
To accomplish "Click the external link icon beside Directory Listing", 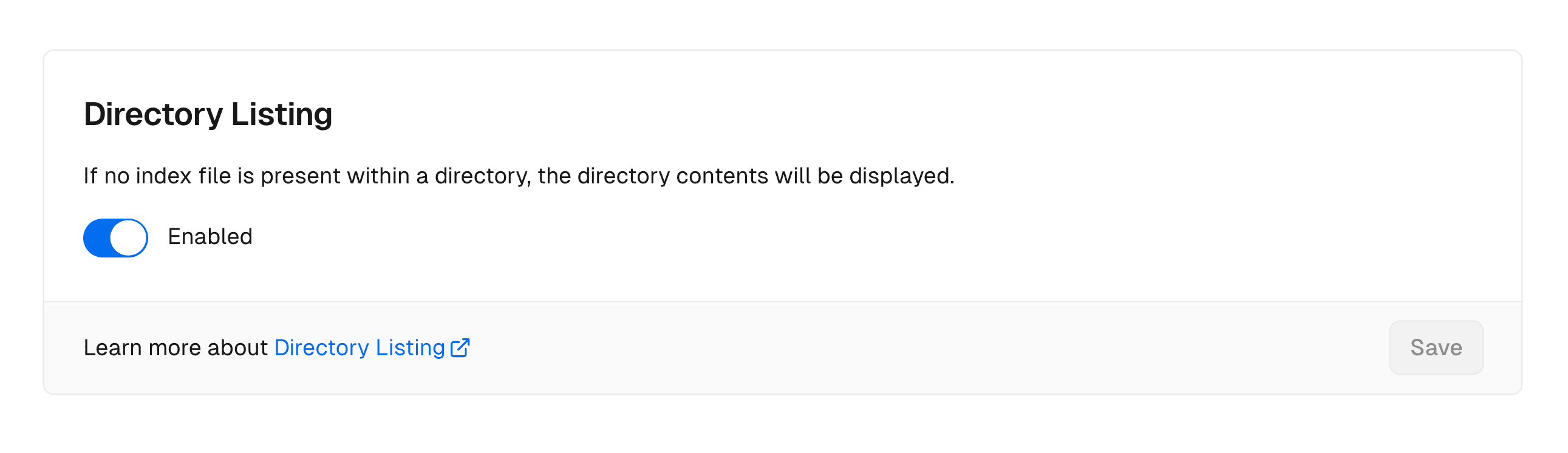I will (461, 348).
